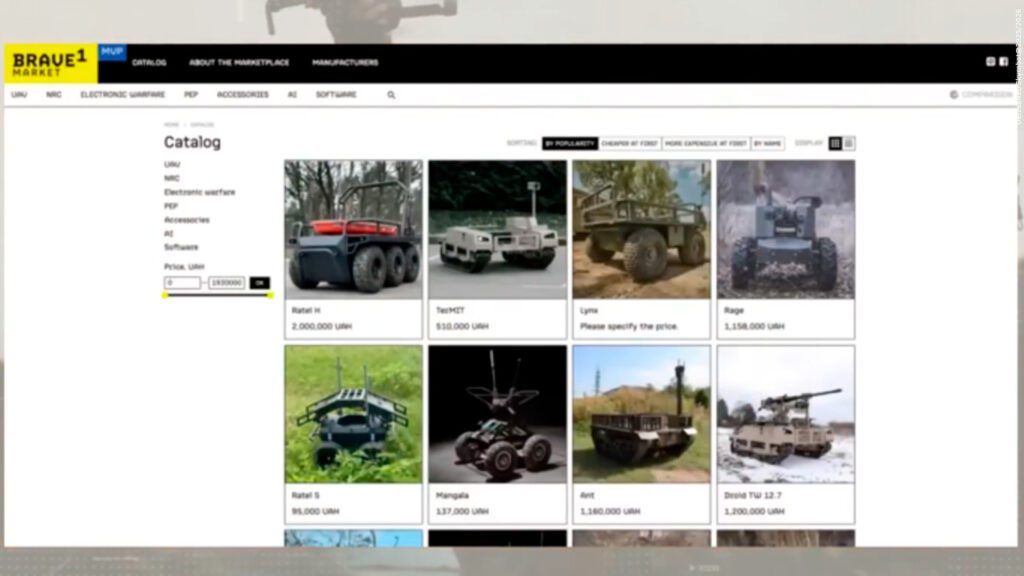Viewport: 1024px width, 576px height.
Task: Switch to list display view
Action: (849, 143)
